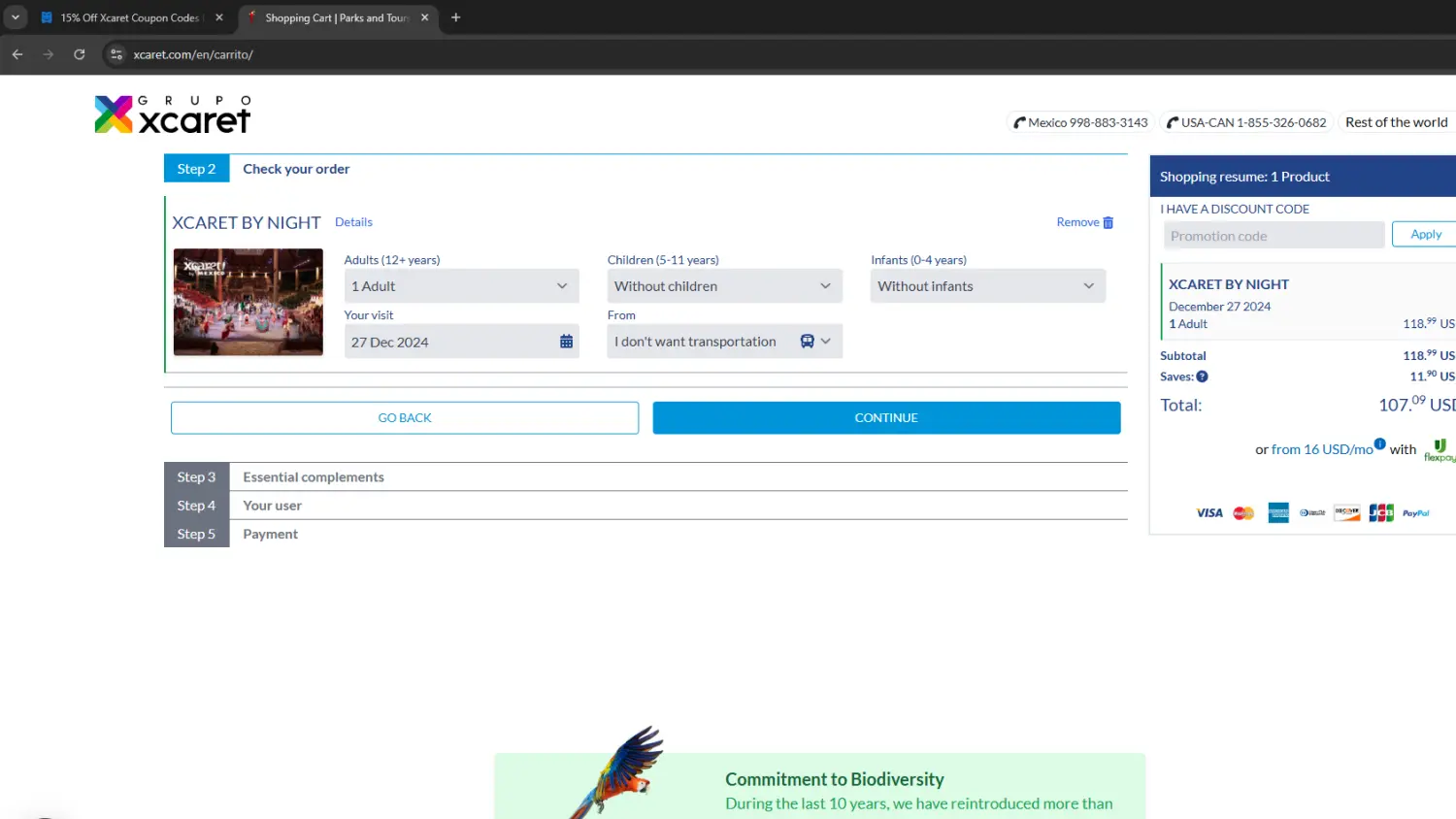
Task: Click the Promotion code input field
Action: (x=1274, y=236)
